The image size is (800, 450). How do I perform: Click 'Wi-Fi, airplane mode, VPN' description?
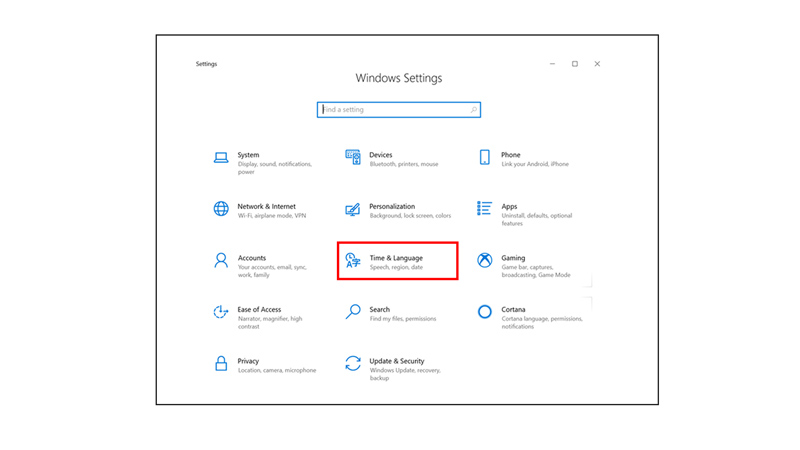272,216
